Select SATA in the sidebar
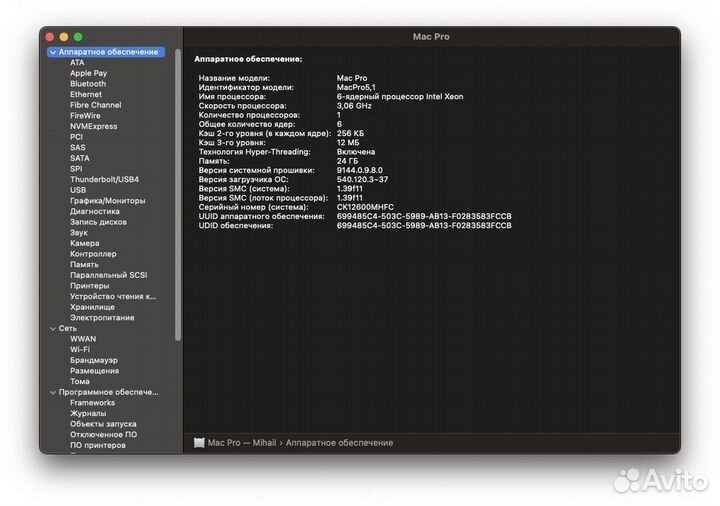The height and width of the screenshot is (506, 720). [x=79, y=158]
